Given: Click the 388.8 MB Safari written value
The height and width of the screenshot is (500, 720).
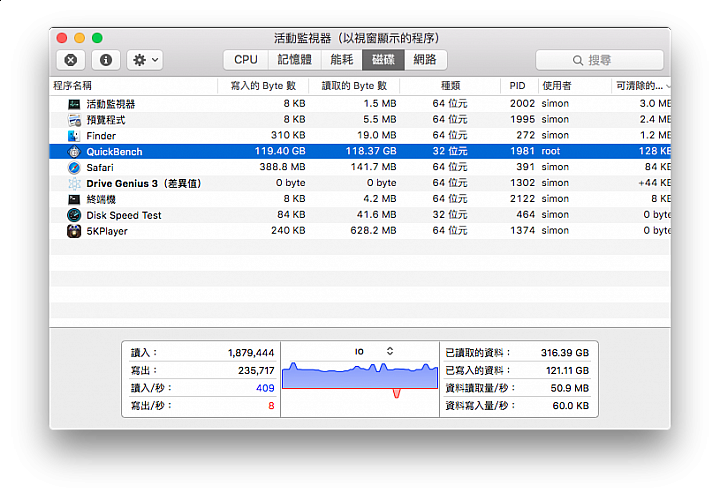Looking at the screenshot, I should point(282,167).
